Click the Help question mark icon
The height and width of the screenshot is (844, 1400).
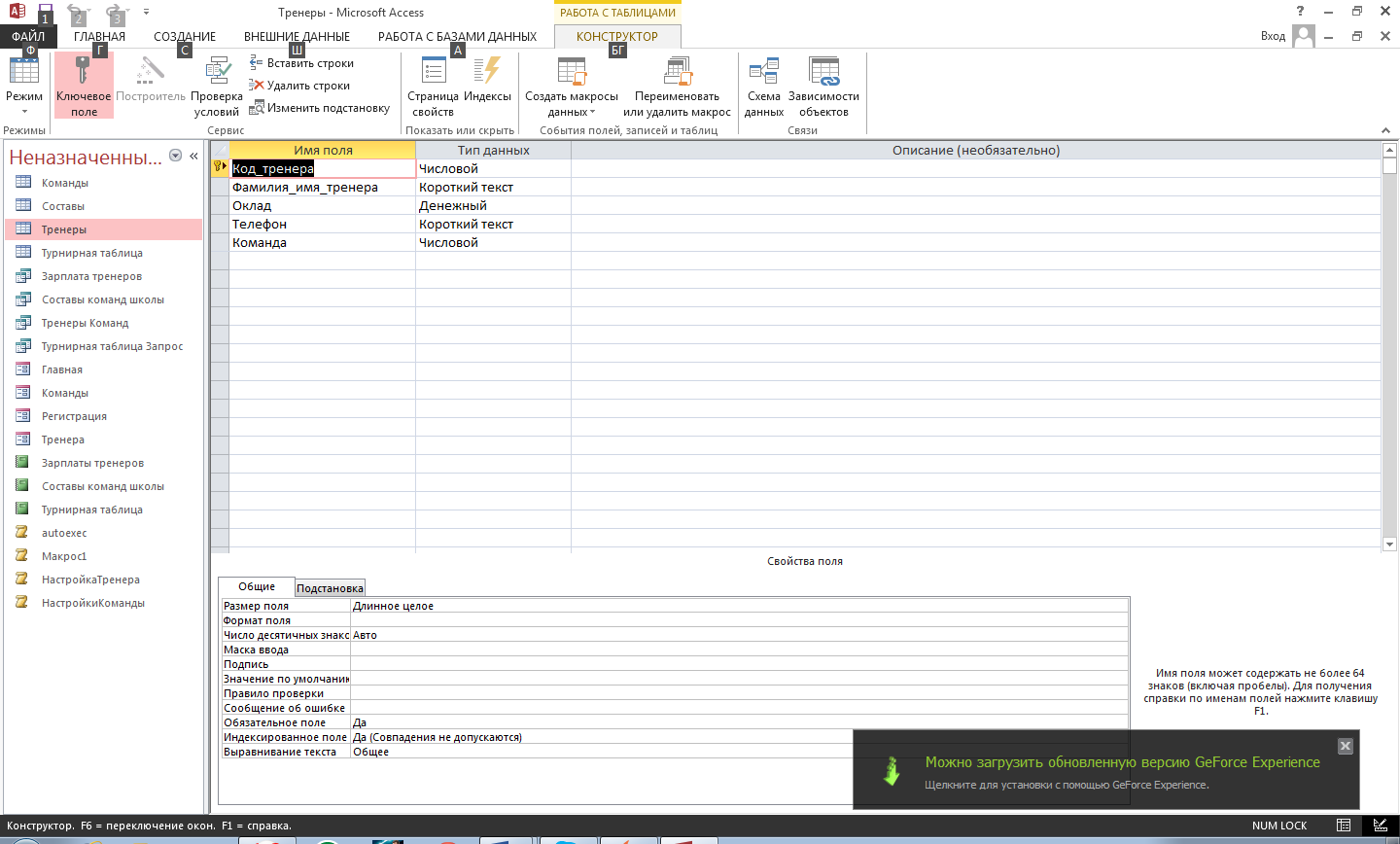tap(1301, 12)
